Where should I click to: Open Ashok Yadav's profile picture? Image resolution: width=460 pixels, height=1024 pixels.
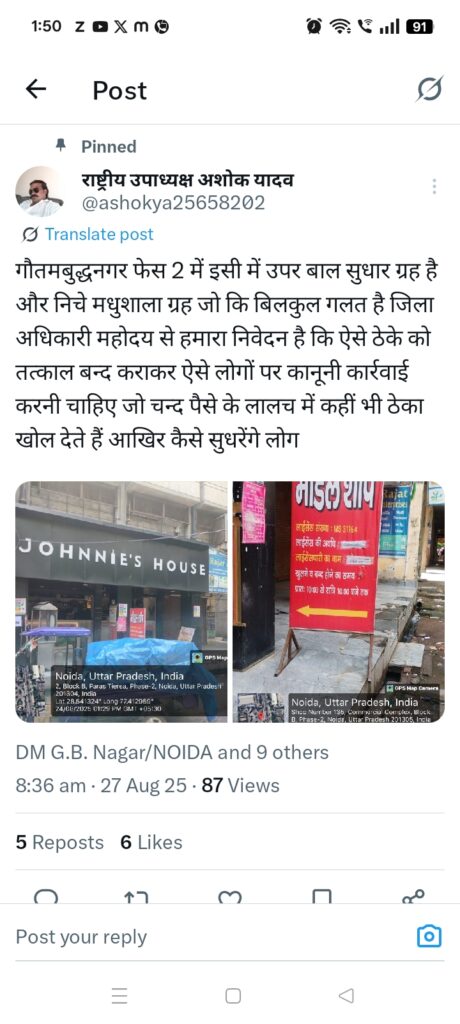pyautogui.click(x=40, y=191)
